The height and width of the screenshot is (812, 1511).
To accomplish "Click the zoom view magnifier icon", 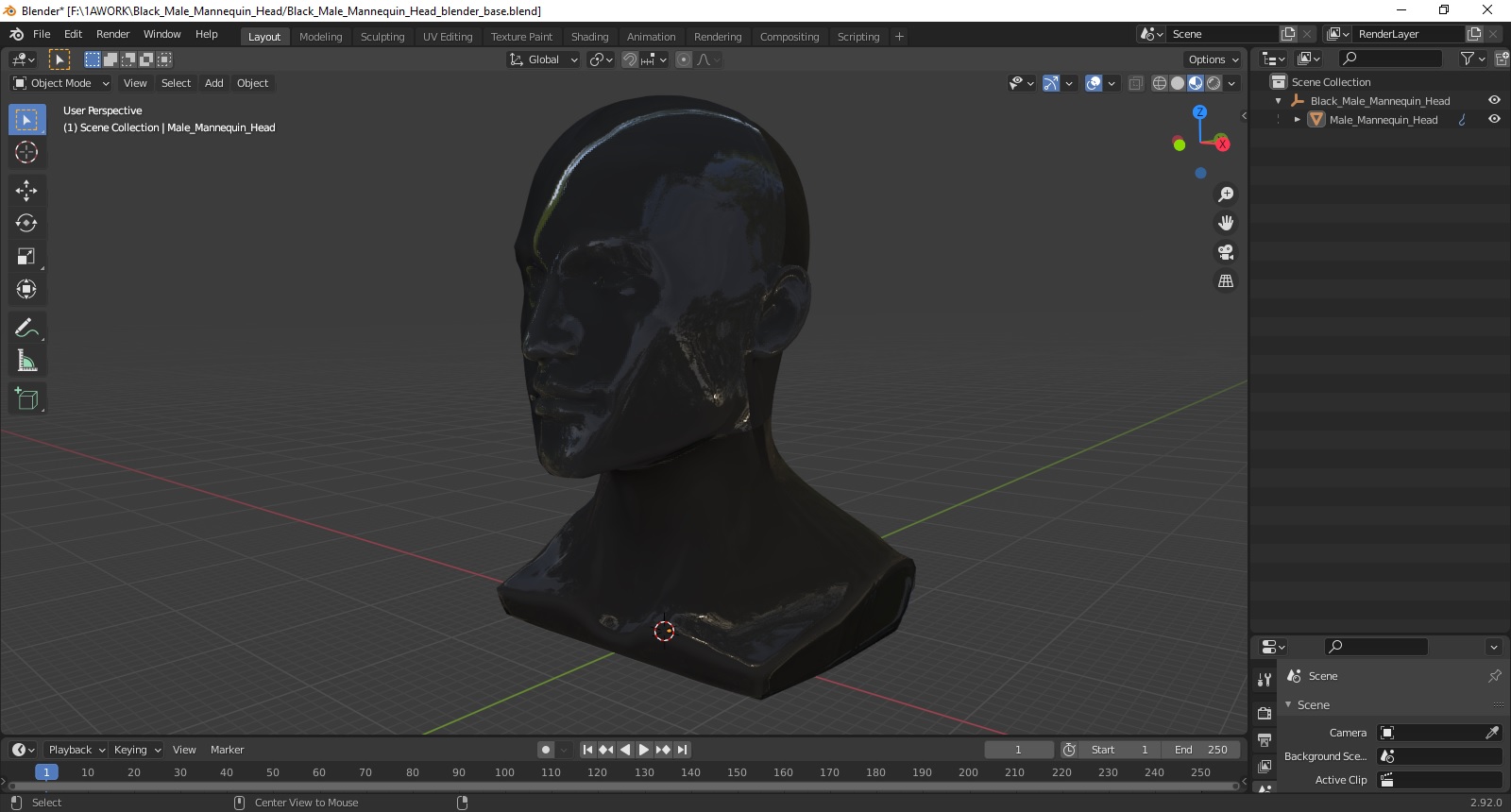I will pyautogui.click(x=1226, y=195).
